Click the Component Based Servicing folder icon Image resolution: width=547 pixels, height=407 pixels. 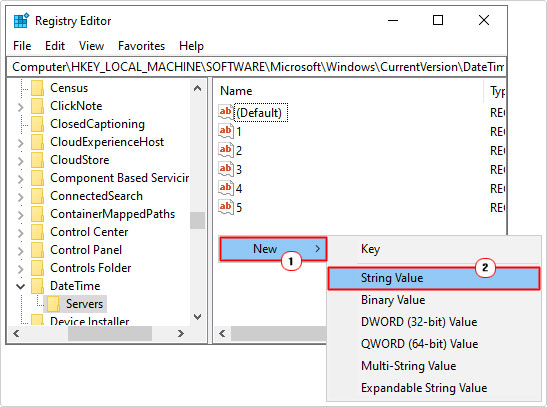[x=37, y=178]
